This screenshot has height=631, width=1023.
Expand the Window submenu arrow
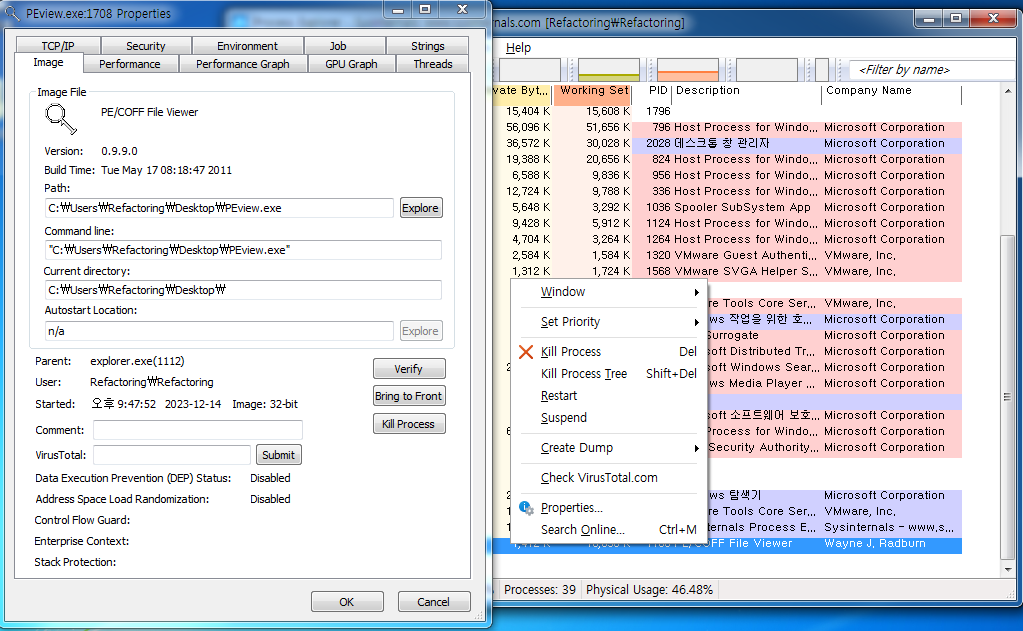point(696,292)
